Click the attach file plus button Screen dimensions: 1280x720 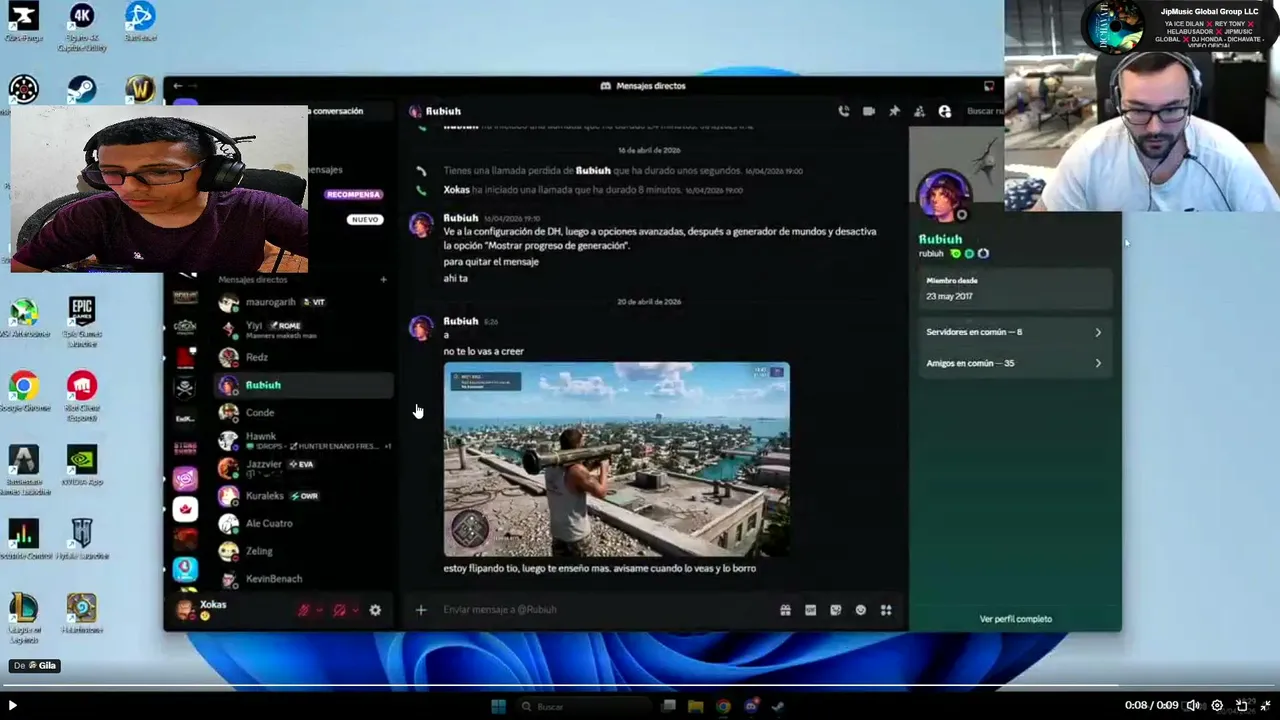pyautogui.click(x=421, y=610)
